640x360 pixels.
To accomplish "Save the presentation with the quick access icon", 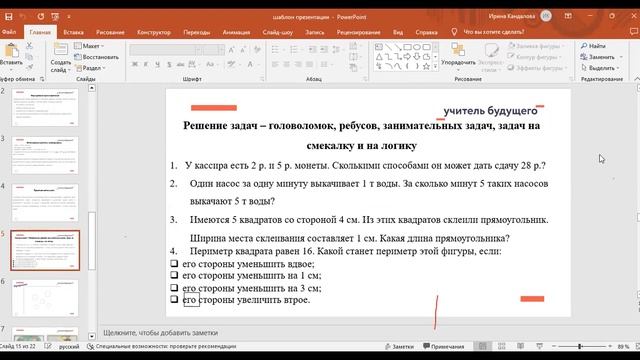I will [8, 17].
